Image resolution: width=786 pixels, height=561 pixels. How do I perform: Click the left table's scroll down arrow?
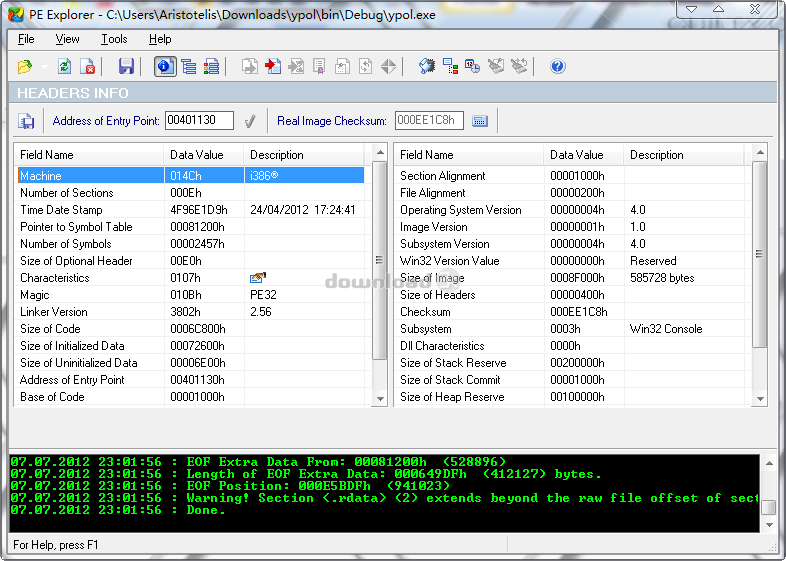click(380, 399)
